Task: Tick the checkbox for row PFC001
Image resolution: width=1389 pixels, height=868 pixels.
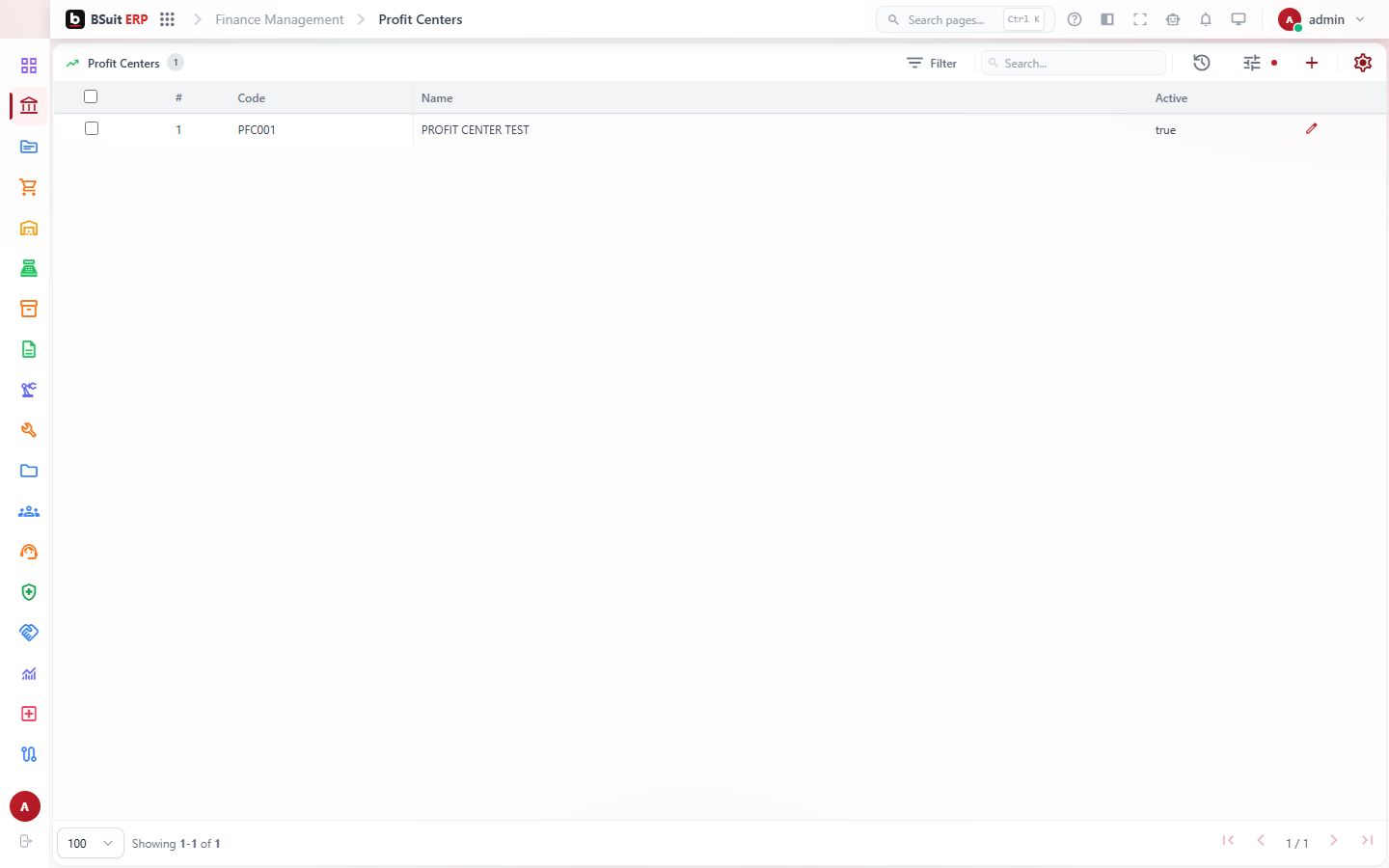Action: (x=92, y=128)
